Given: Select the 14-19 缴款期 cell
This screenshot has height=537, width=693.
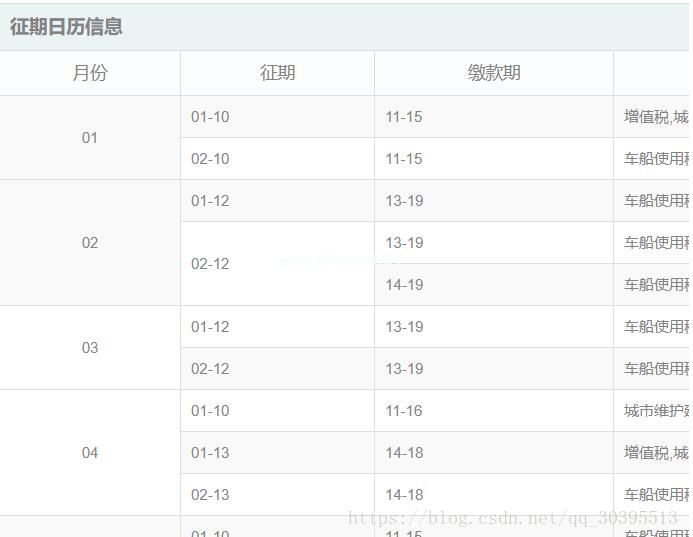Looking at the screenshot, I should tap(404, 285).
